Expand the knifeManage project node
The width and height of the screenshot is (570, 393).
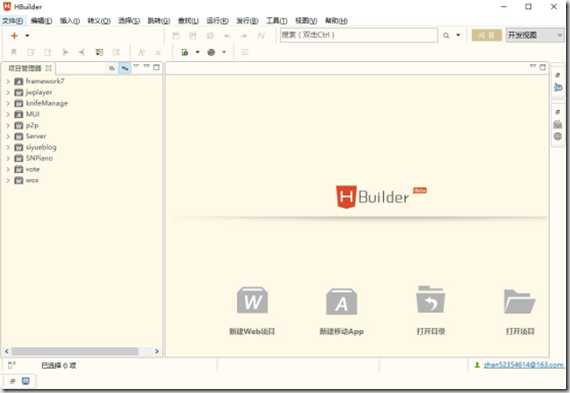click(8, 103)
